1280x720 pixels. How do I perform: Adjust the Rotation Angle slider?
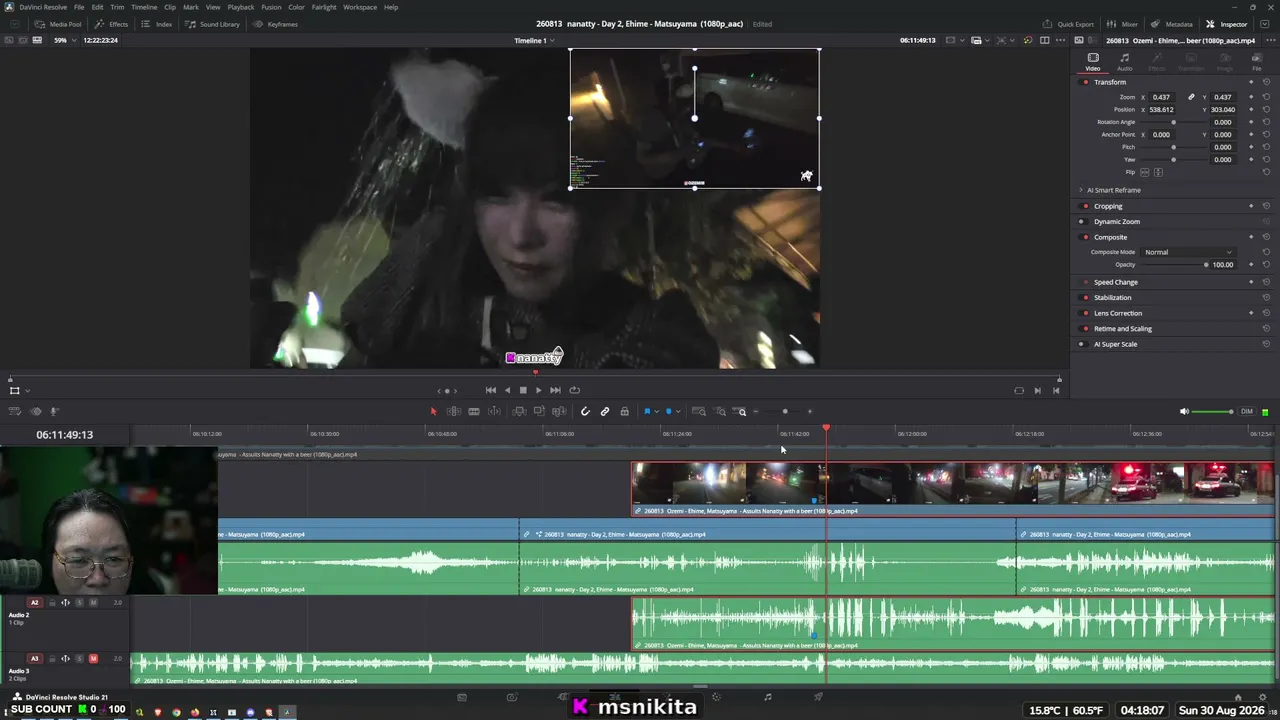click(1174, 122)
